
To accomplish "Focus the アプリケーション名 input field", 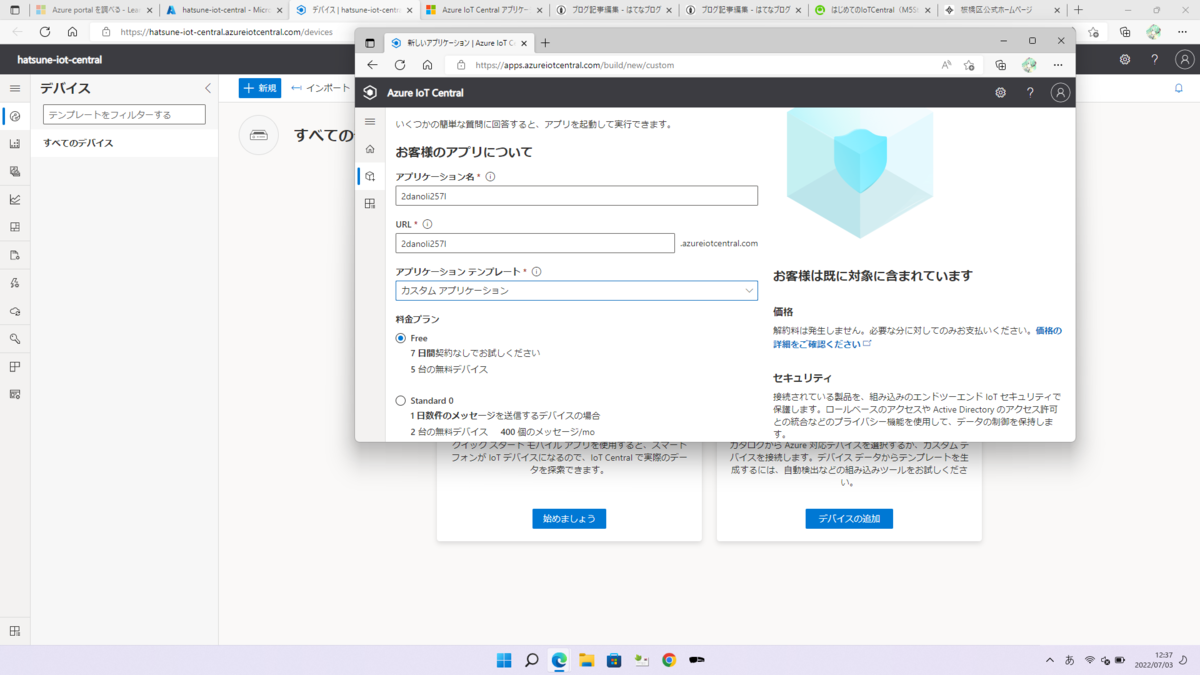I will click(577, 196).
